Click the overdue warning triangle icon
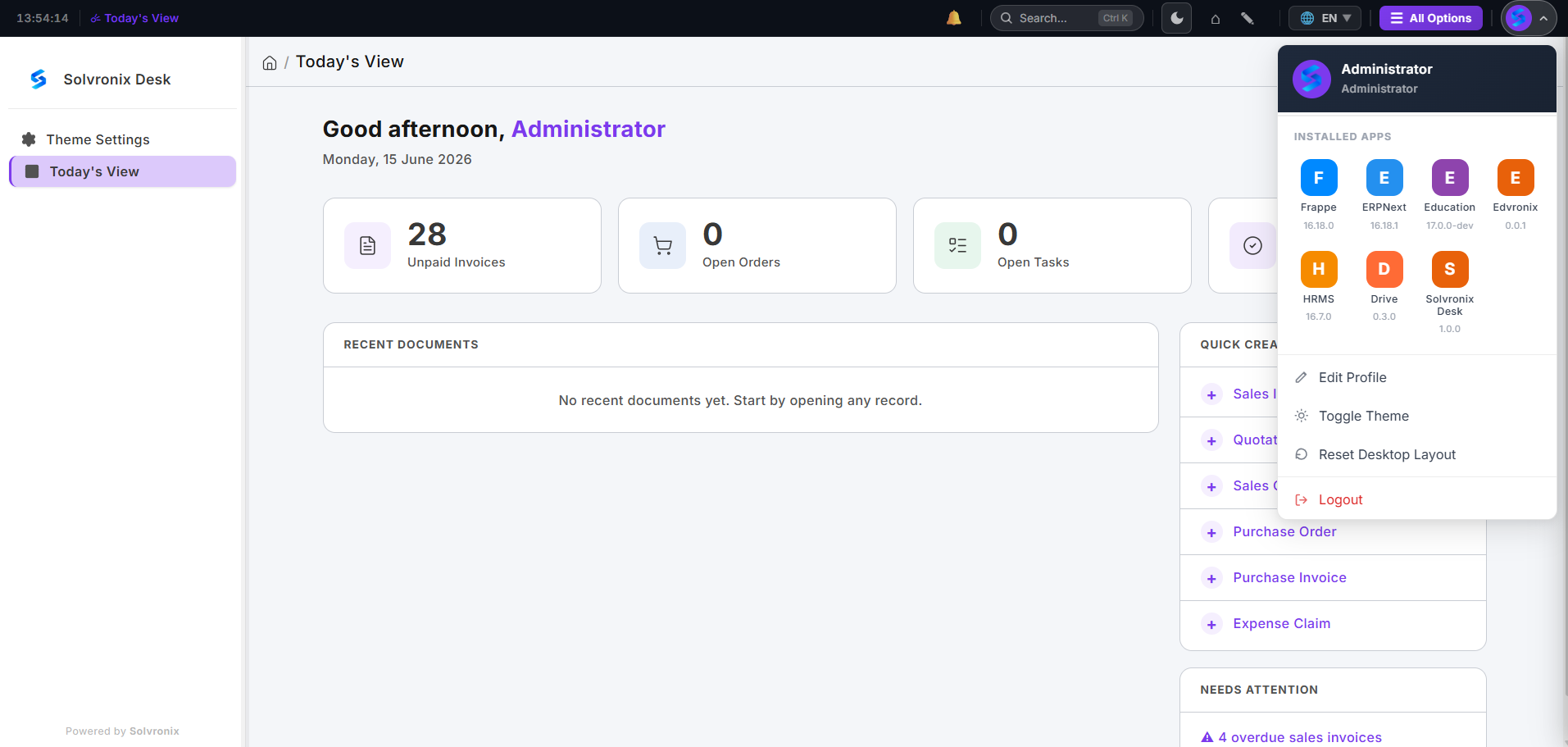Viewport: 1568px width, 747px height. (x=1207, y=737)
